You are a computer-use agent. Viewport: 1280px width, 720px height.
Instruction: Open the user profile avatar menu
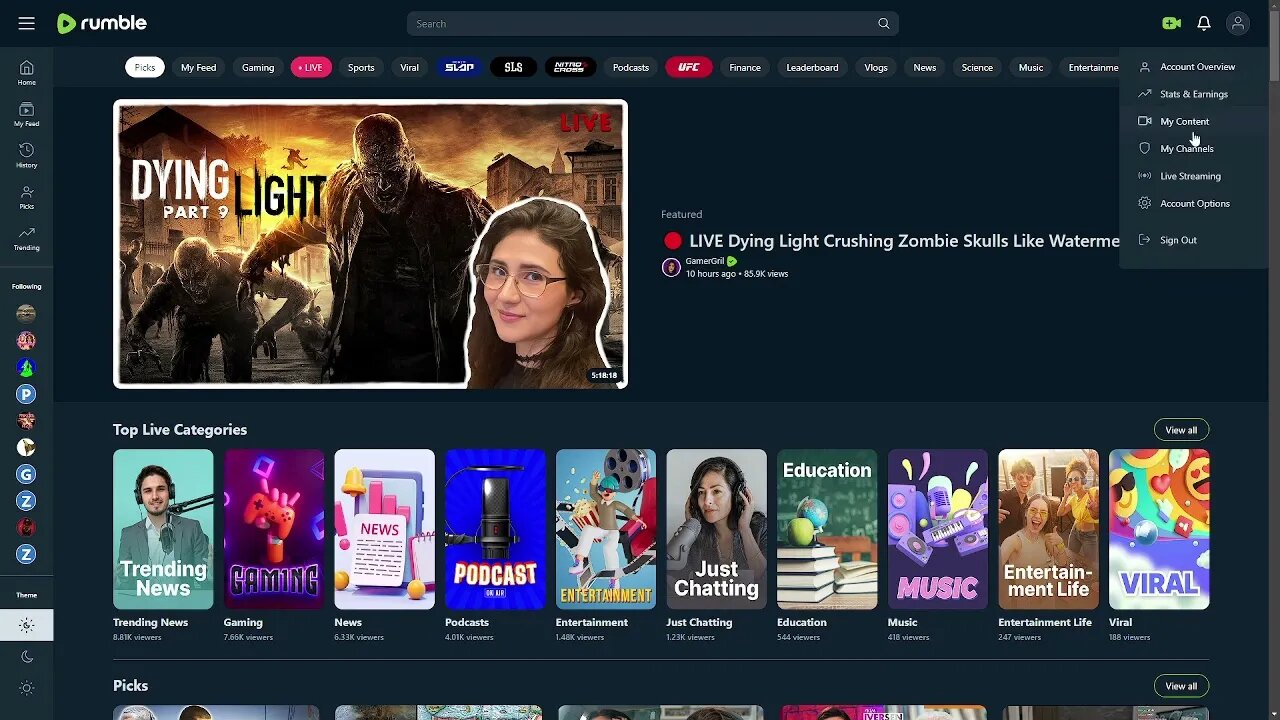click(x=1238, y=23)
